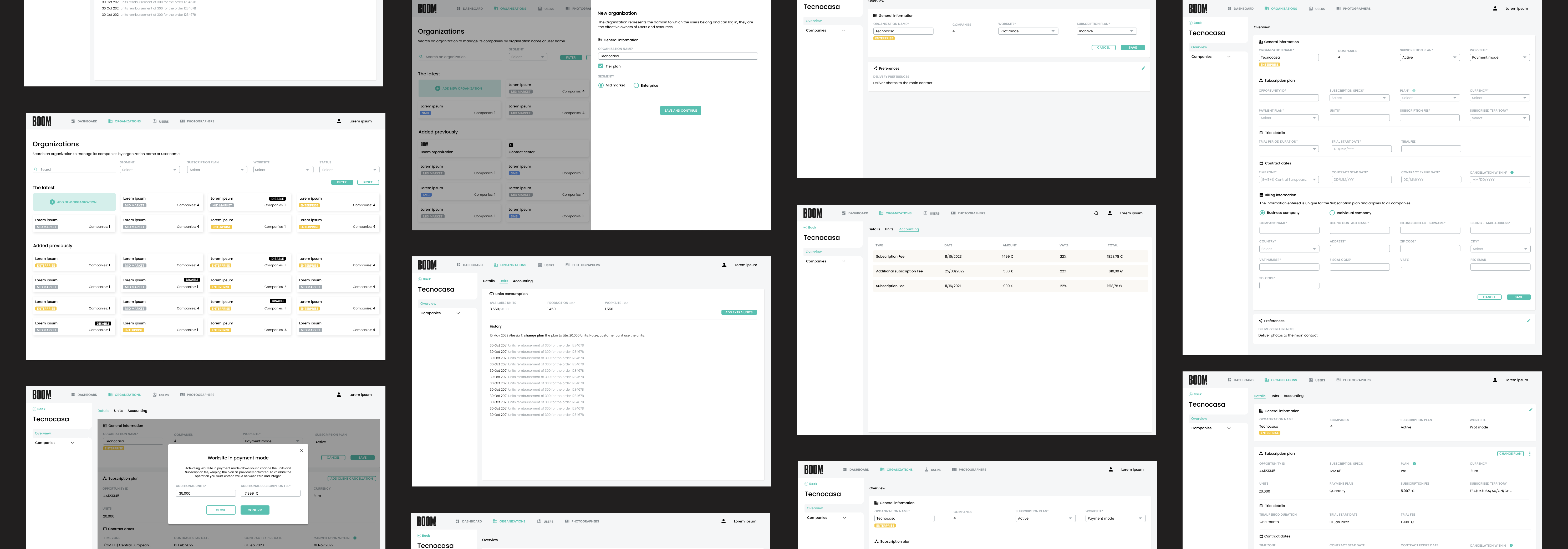Switch to Units tab on Accounting screen
This screenshot has height=549, width=1568.
[889, 229]
